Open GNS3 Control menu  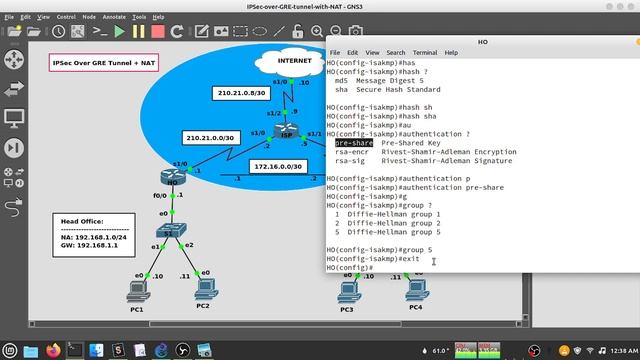tap(66, 17)
